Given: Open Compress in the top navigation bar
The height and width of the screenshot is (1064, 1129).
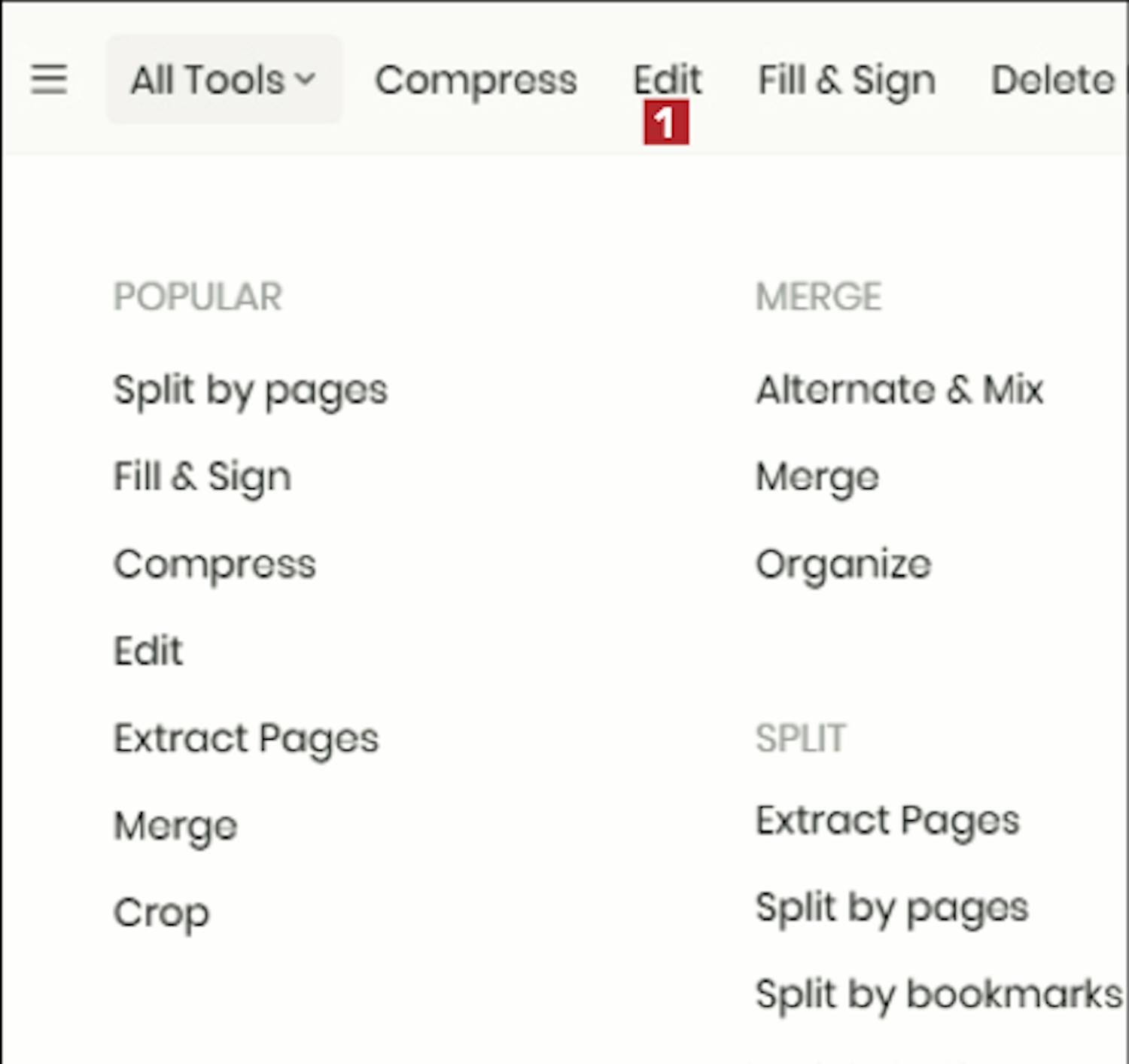Looking at the screenshot, I should tap(476, 80).
